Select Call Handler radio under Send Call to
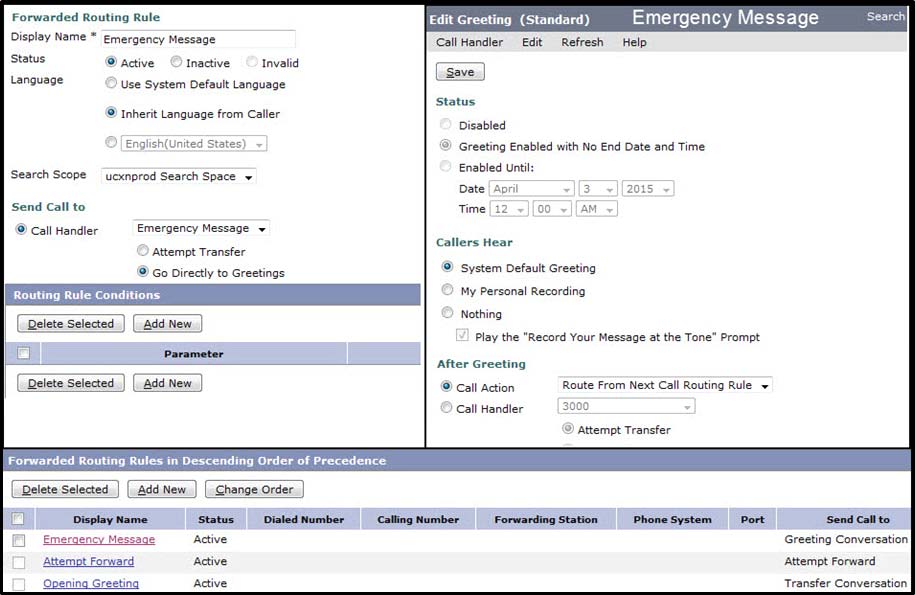 pos(21,229)
